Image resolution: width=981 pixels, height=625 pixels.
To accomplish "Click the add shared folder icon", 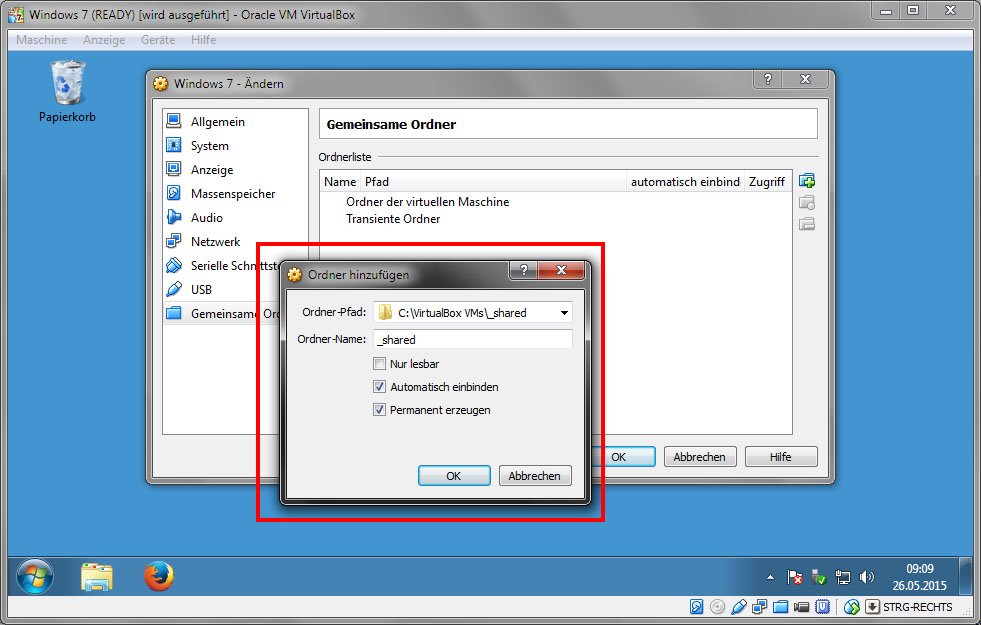I will point(807,181).
